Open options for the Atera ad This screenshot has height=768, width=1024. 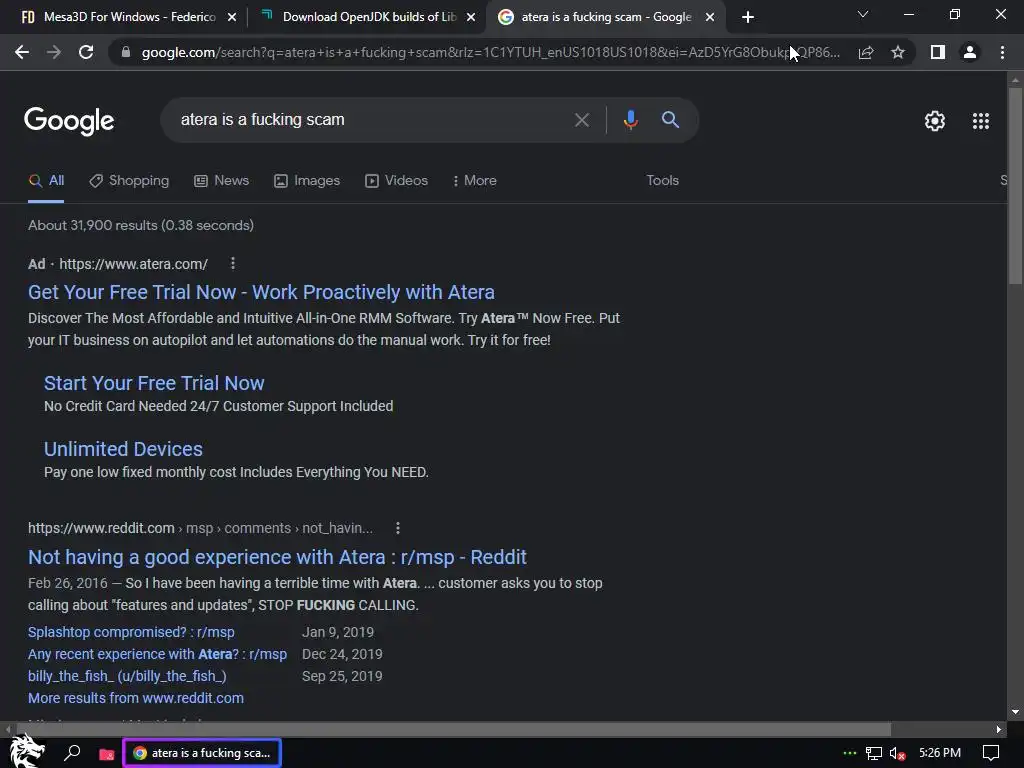pyautogui.click(x=233, y=263)
